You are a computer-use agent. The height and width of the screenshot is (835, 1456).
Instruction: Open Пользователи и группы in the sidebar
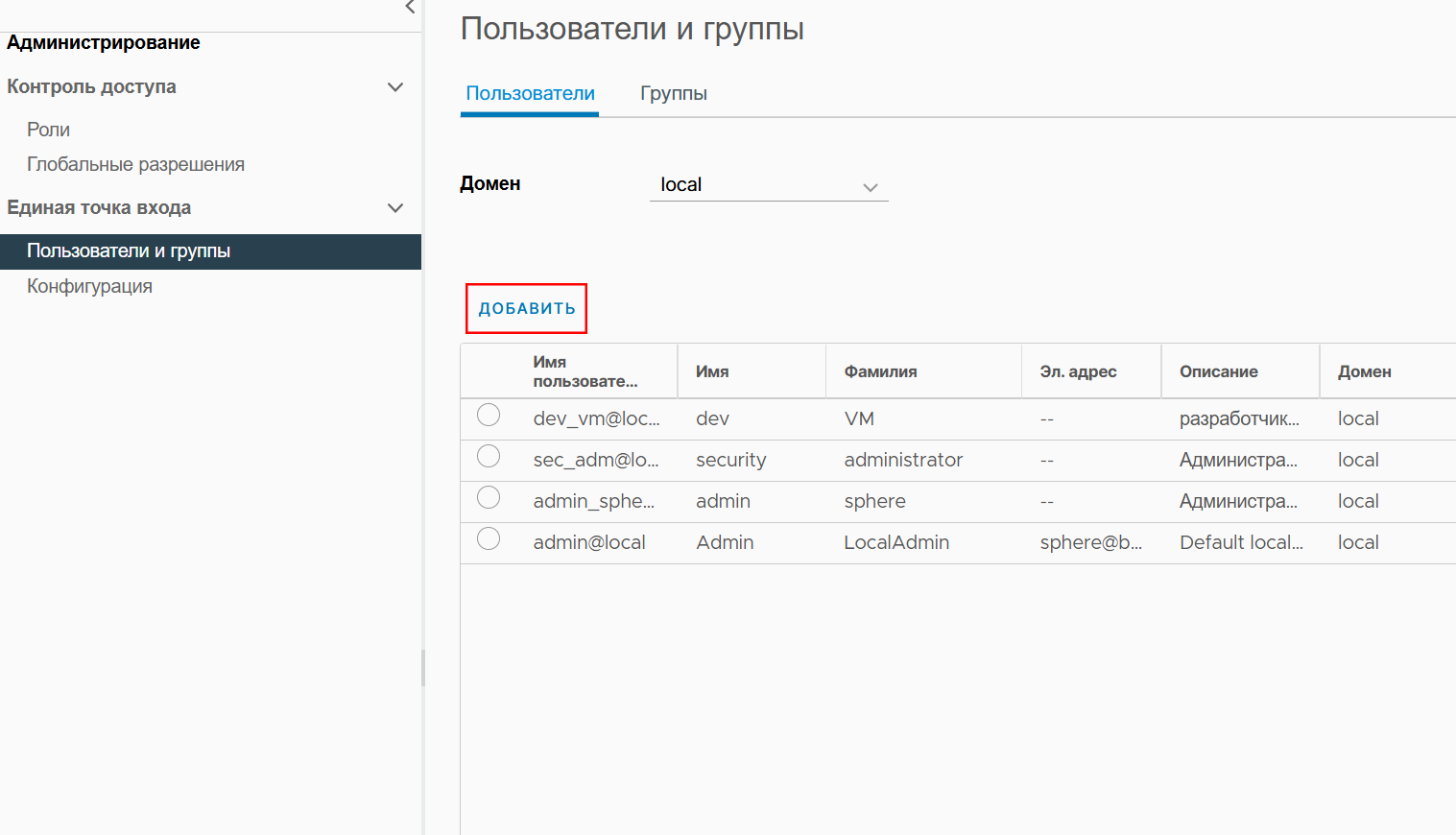click(210, 251)
